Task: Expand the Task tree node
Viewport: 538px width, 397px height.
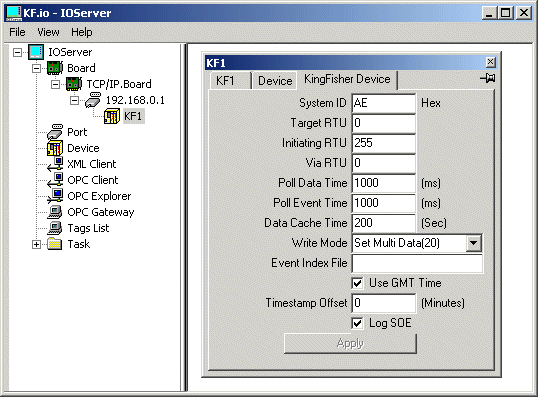Action: click(x=36, y=244)
